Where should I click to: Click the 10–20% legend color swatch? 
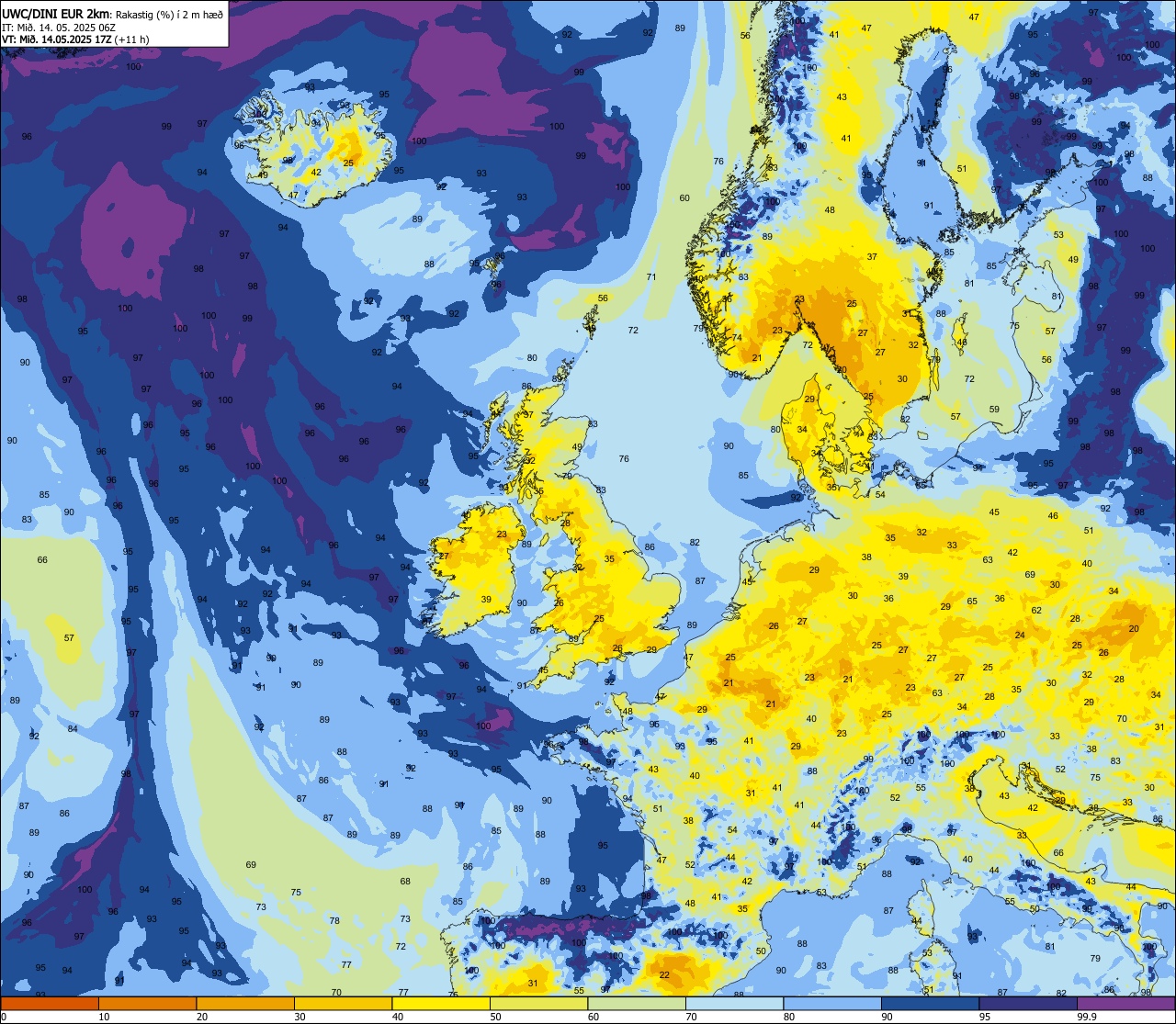[x=147, y=1004]
